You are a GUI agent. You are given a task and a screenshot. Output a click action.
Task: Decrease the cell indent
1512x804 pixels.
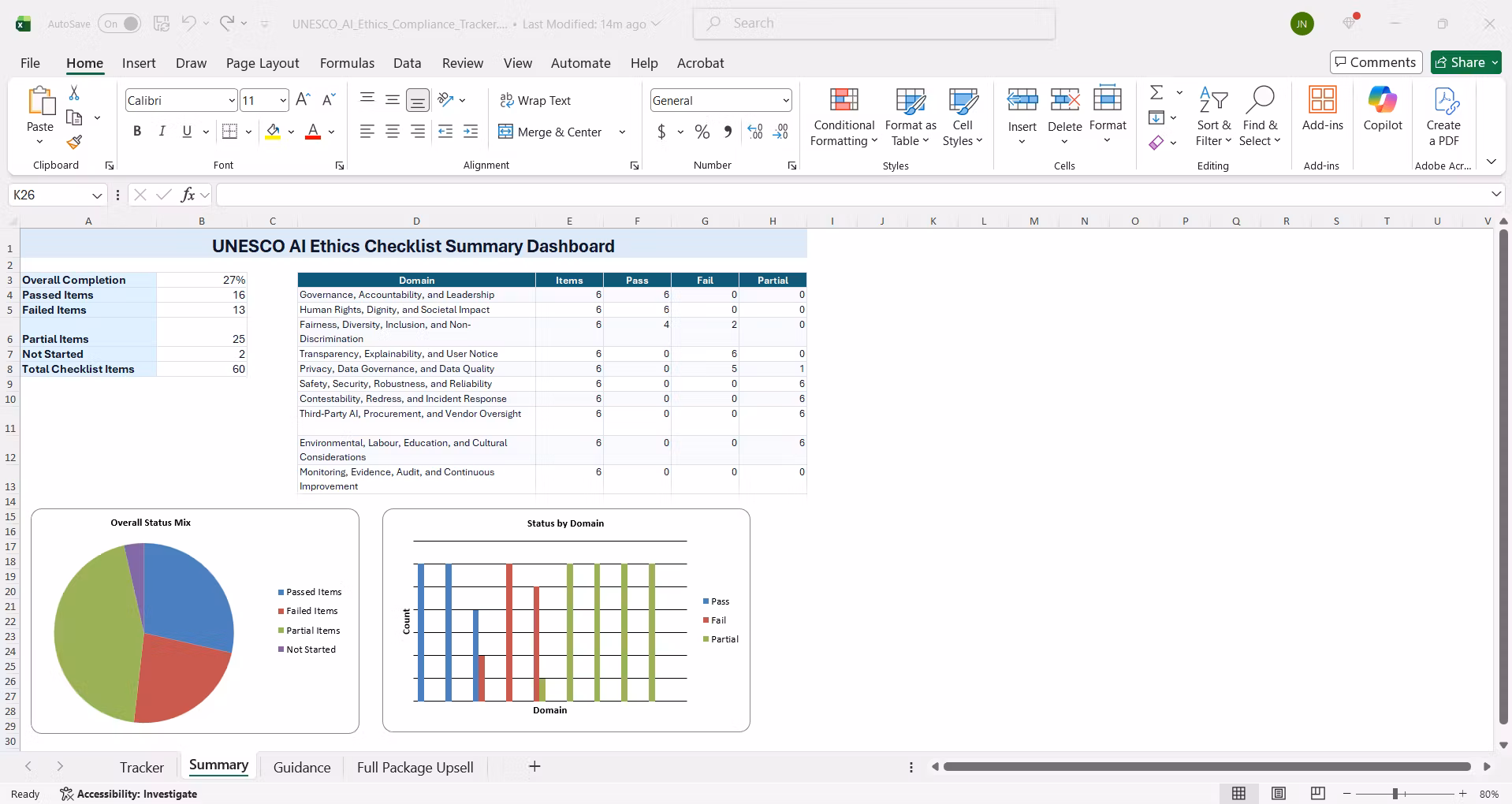click(x=445, y=132)
